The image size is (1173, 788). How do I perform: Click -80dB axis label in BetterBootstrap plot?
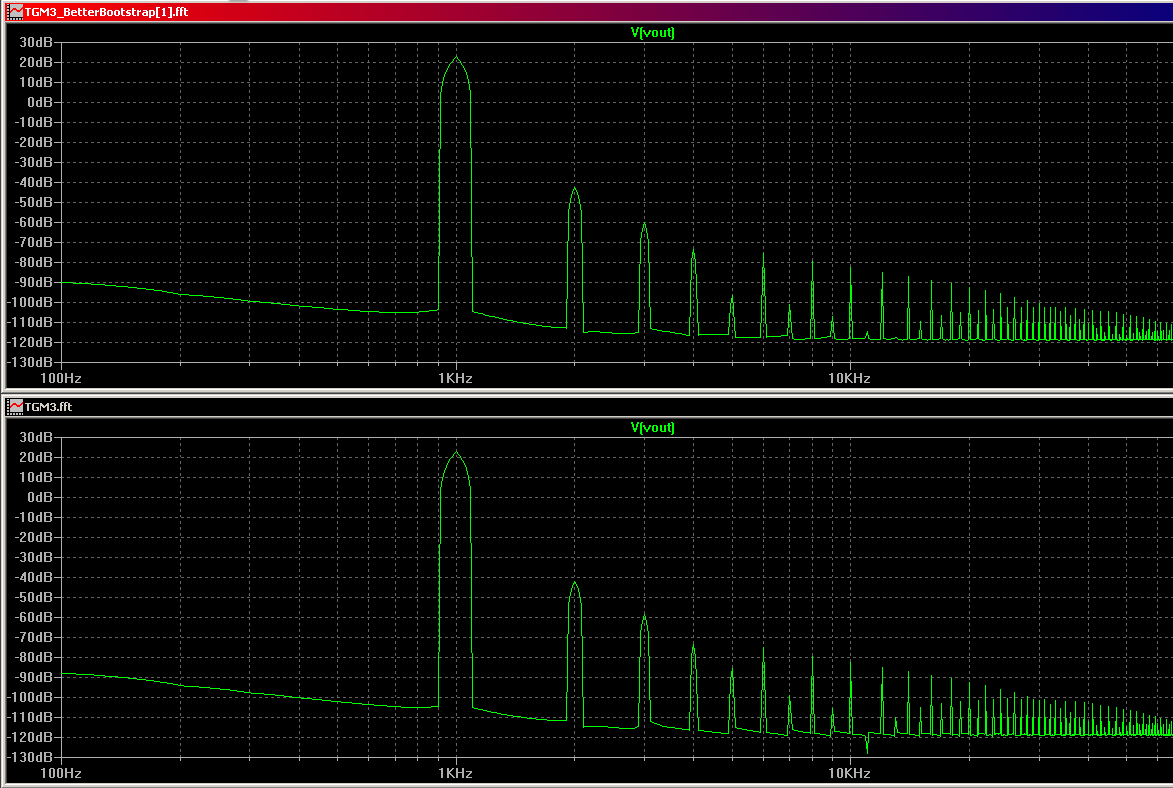pos(34,263)
